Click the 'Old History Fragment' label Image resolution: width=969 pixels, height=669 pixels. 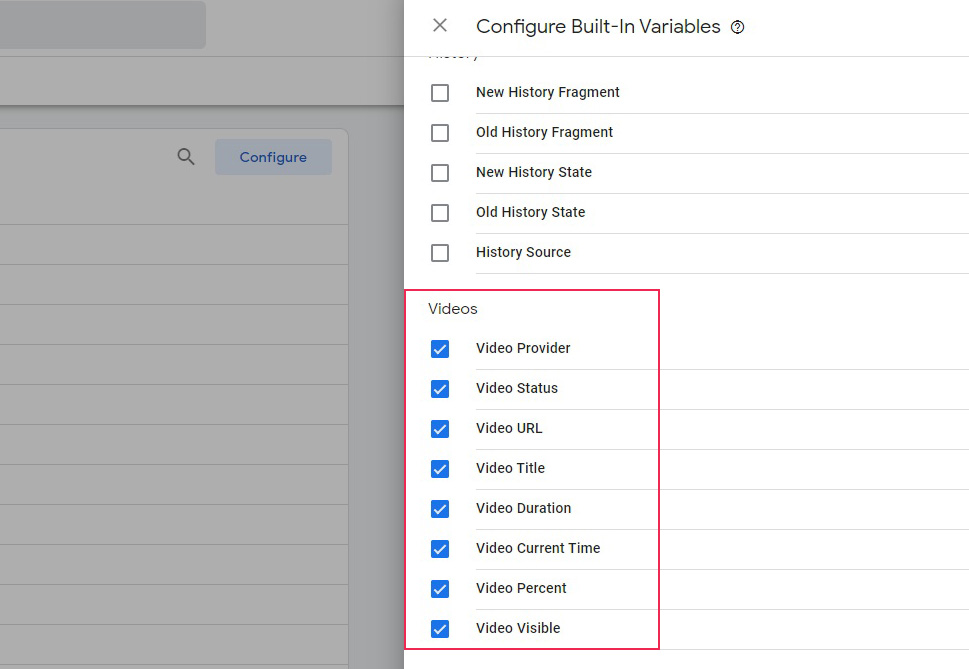tap(544, 132)
